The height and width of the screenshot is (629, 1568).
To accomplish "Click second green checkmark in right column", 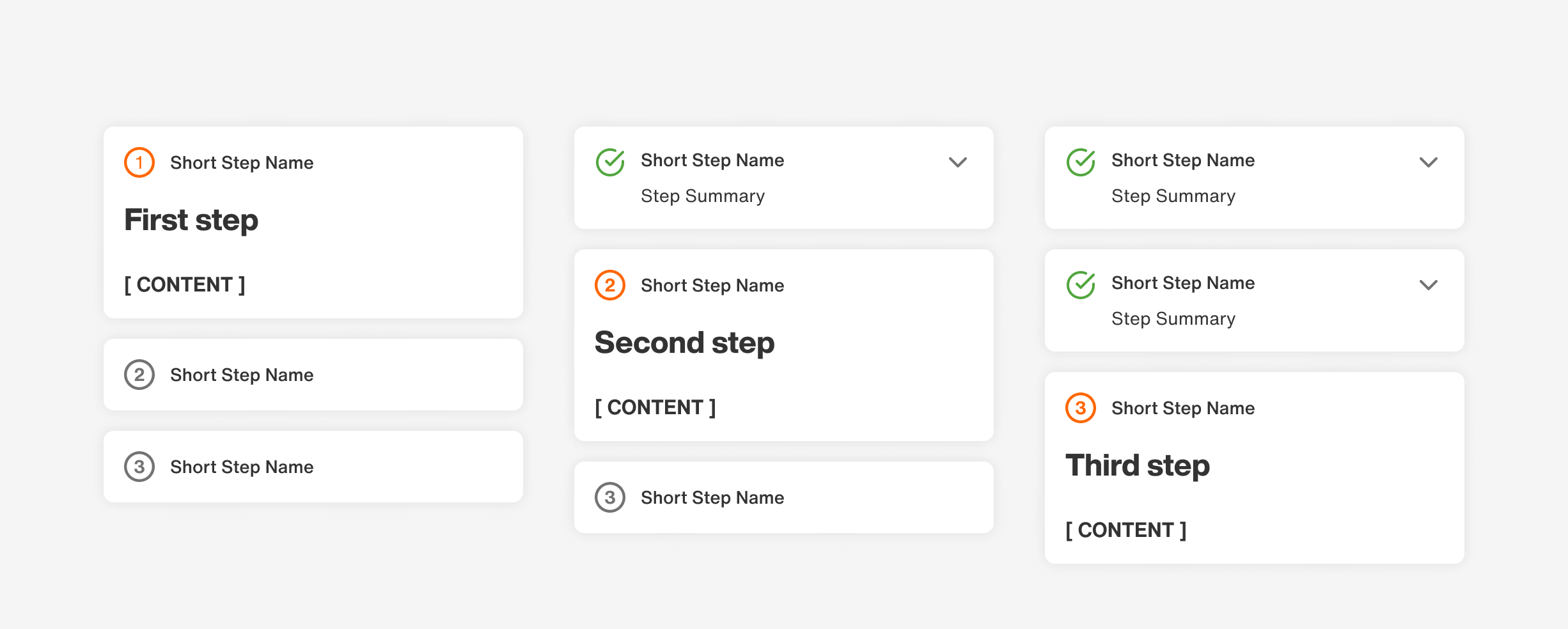I will pyautogui.click(x=1081, y=285).
